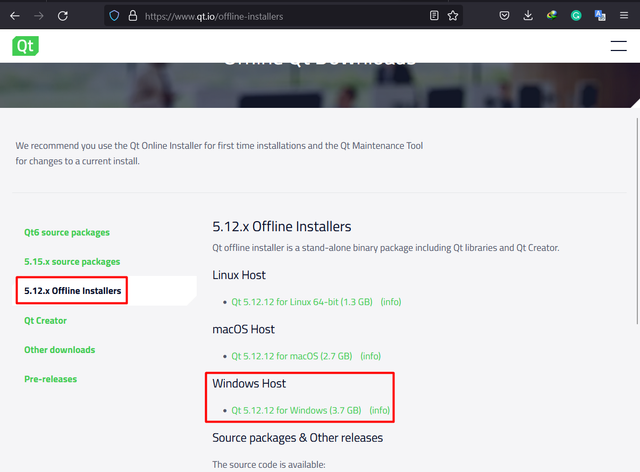
Task: Click the stand-alone binary package description text
Action: tap(386, 248)
